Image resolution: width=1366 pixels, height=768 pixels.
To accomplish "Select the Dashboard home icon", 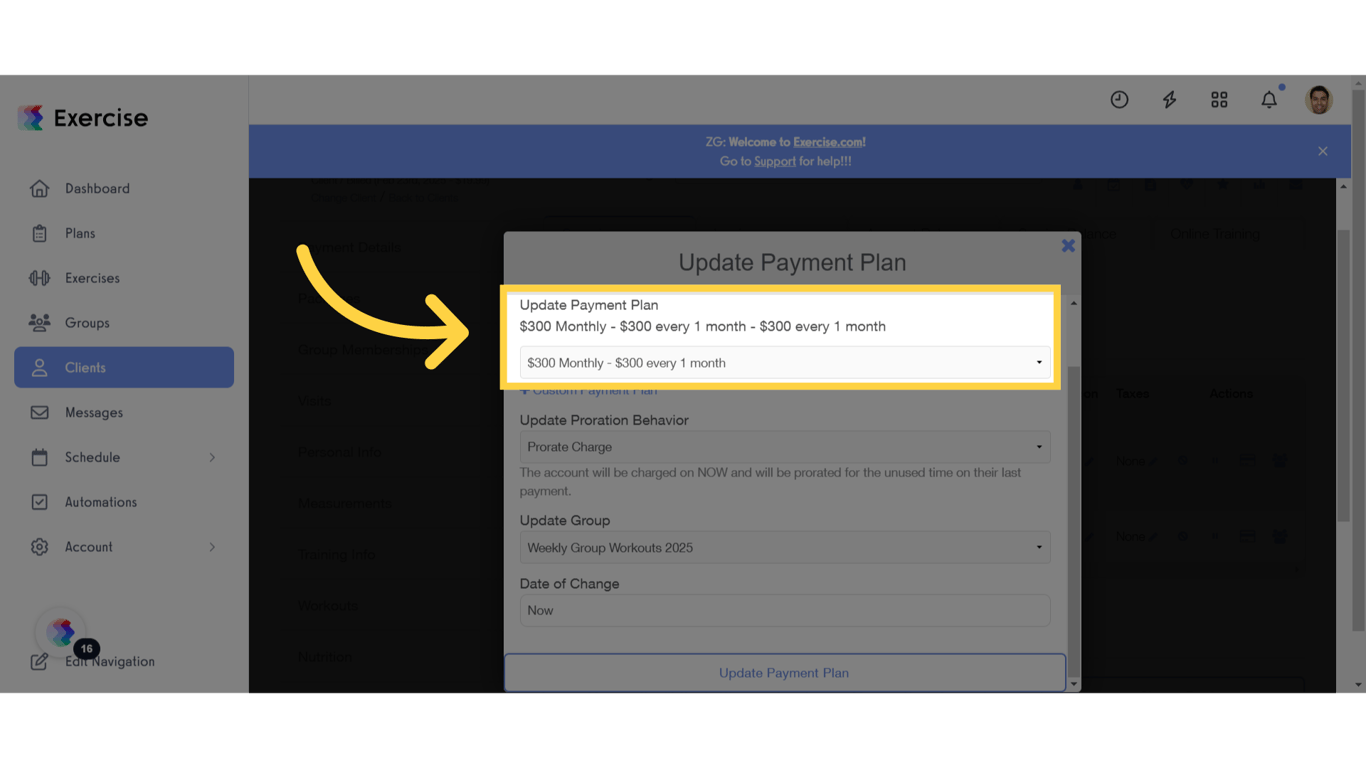I will point(39,188).
